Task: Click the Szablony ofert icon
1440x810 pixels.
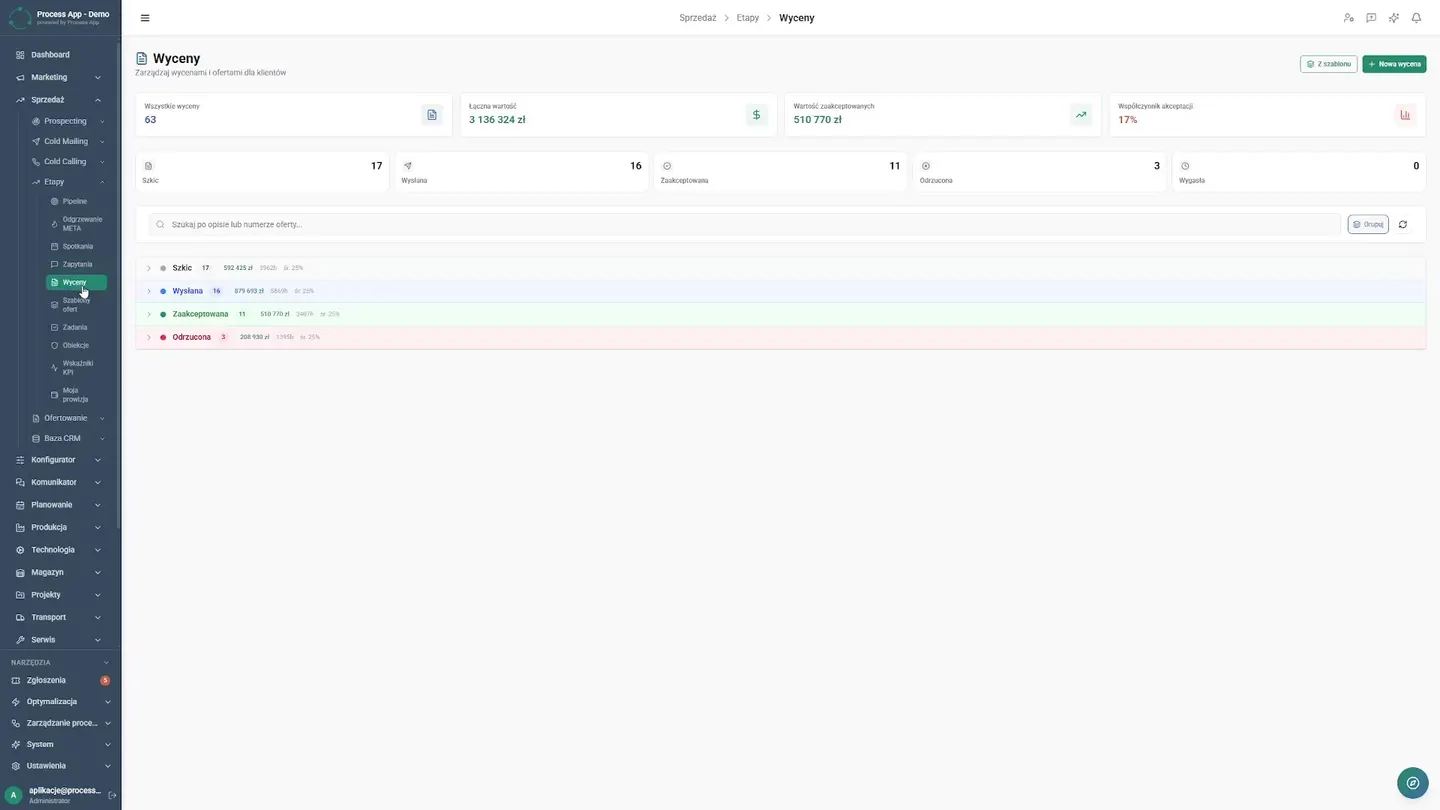Action: coord(55,305)
